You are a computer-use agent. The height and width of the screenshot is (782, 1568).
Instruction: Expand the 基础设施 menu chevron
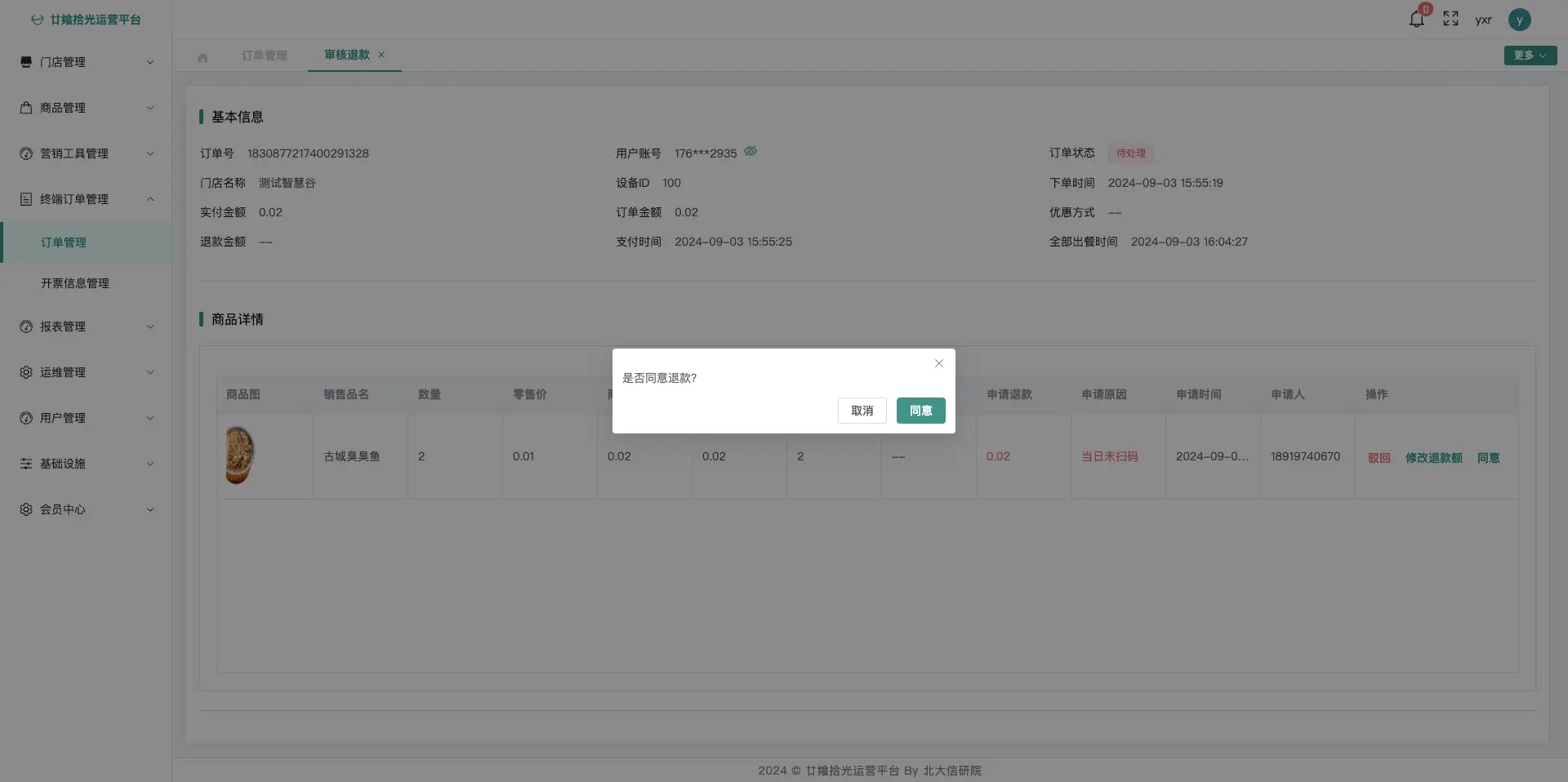pyautogui.click(x=150, y=464)
